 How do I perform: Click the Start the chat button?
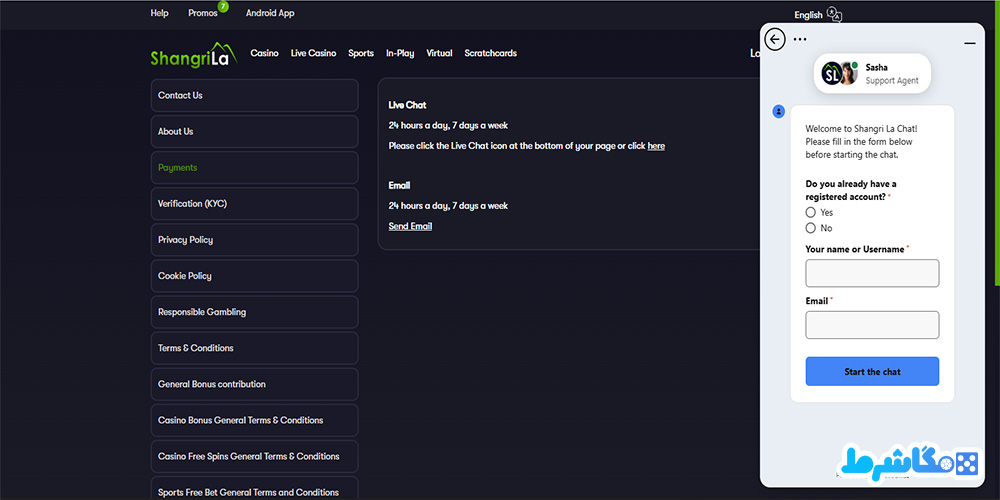point(872,371)
